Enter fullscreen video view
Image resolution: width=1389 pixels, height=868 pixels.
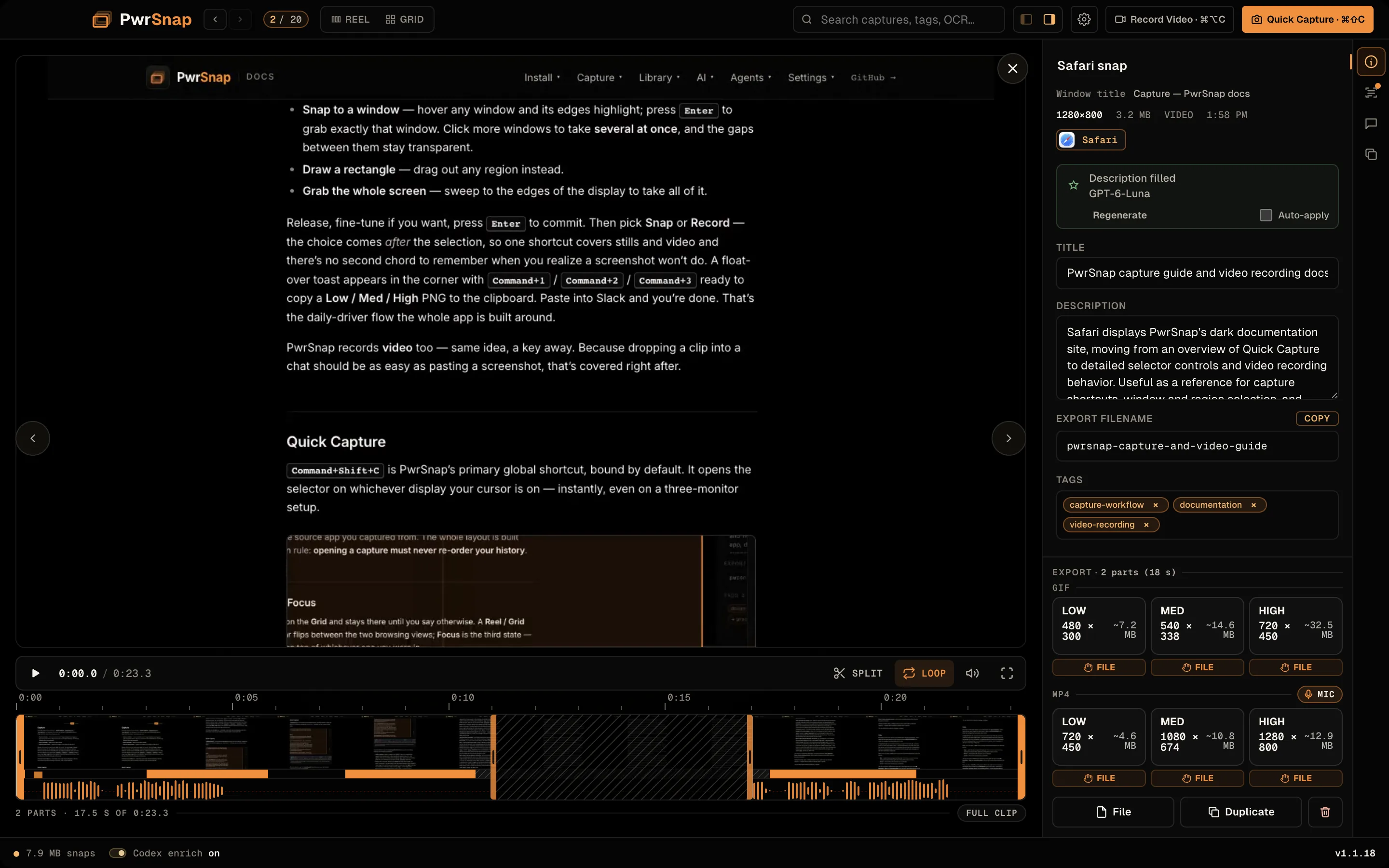1007,673
